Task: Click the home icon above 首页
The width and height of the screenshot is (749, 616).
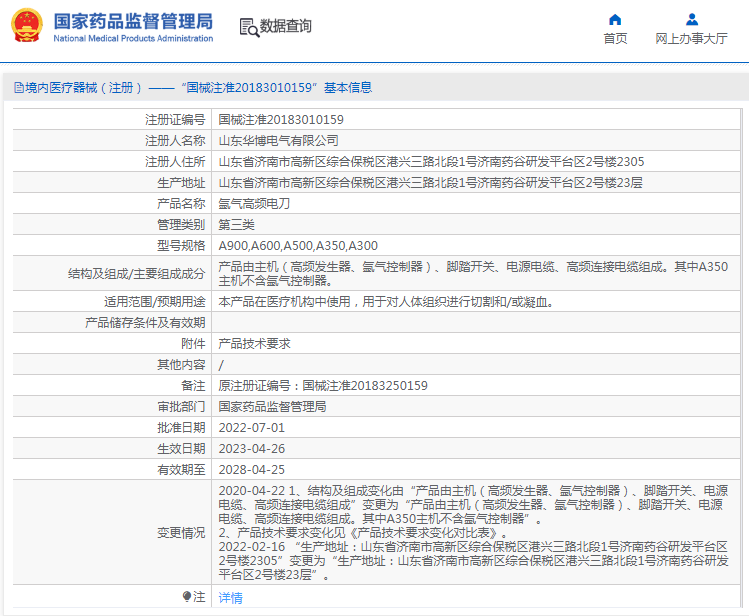Action: (x=615, y=20)
